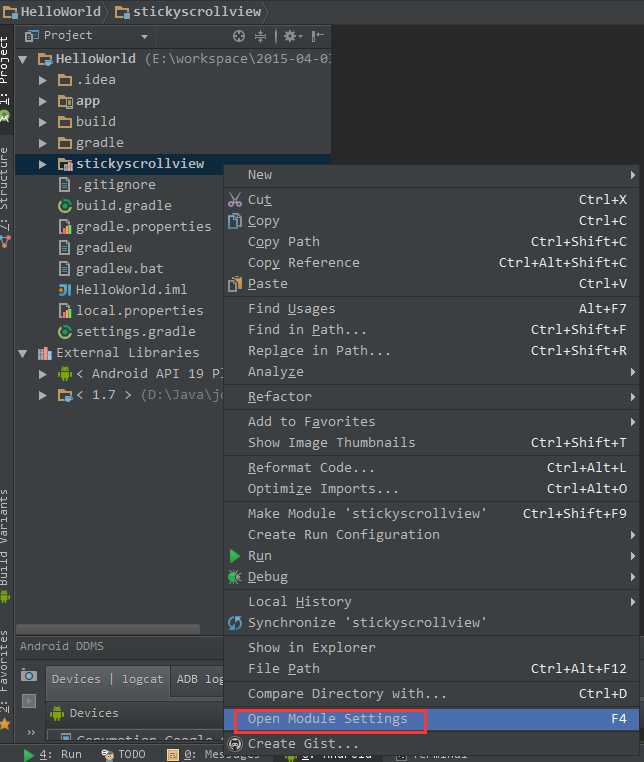
Task: Click the hide Project panel icon
Action: pyautogui.click(x=320, y=36)
